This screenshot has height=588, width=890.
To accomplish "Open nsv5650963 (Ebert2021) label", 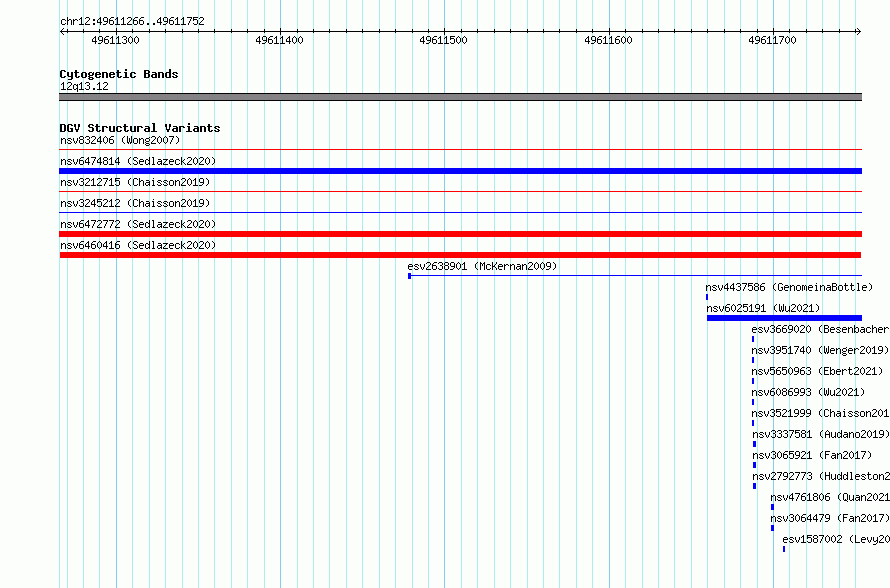I will (817, 371).
